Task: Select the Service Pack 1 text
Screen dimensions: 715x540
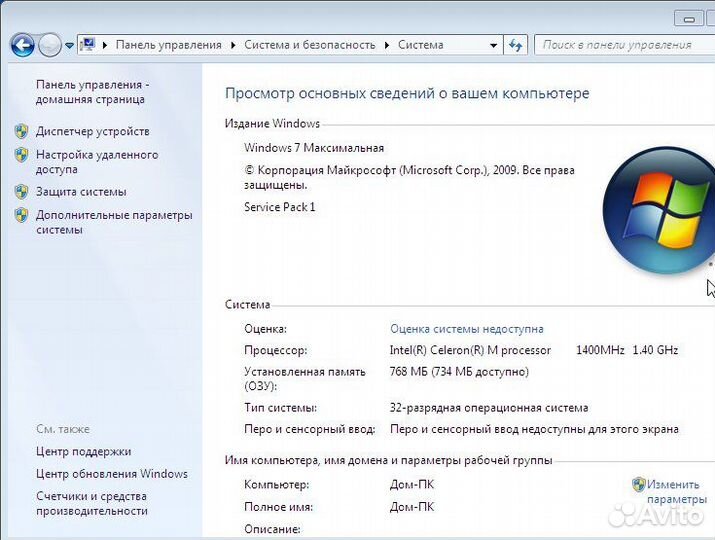Action: [x=280, y=207]
